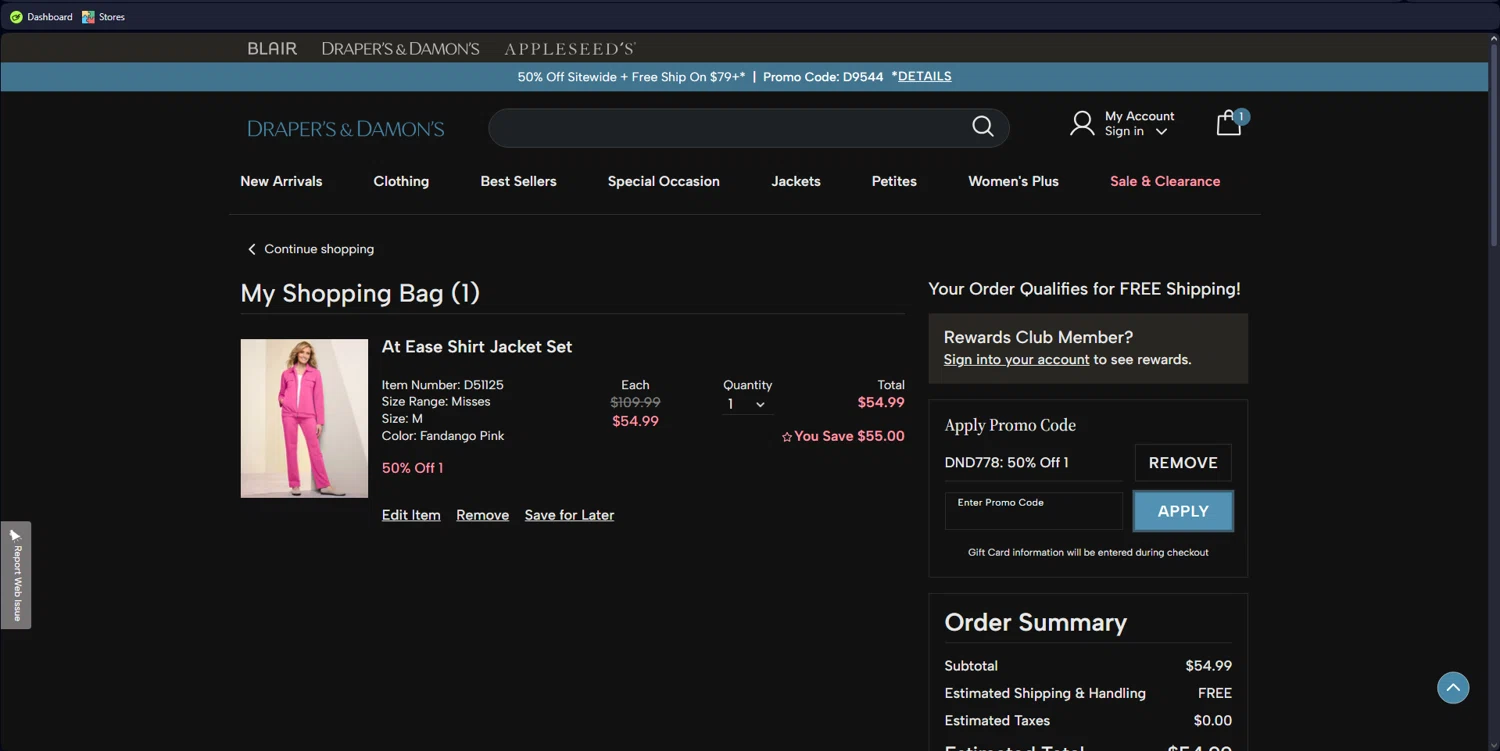Click the Report Web Issue side tab
This screenshot has height=751, width=1500.
[x=16, y=575]
